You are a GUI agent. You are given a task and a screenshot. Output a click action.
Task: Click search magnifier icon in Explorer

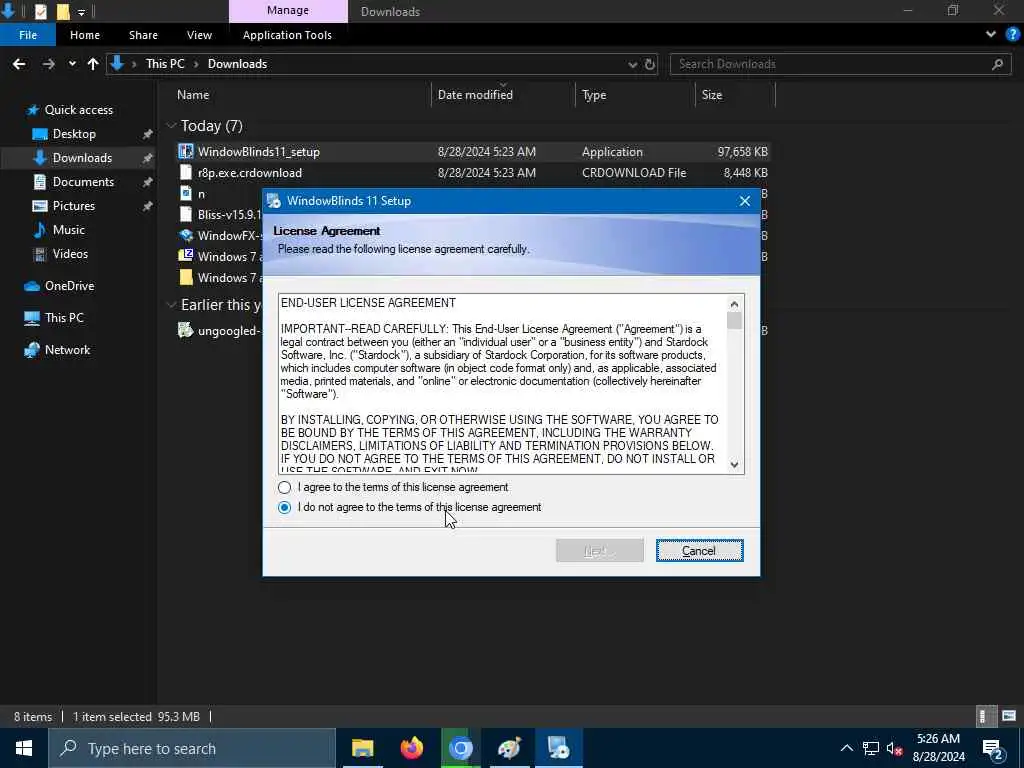pos(997,64)
